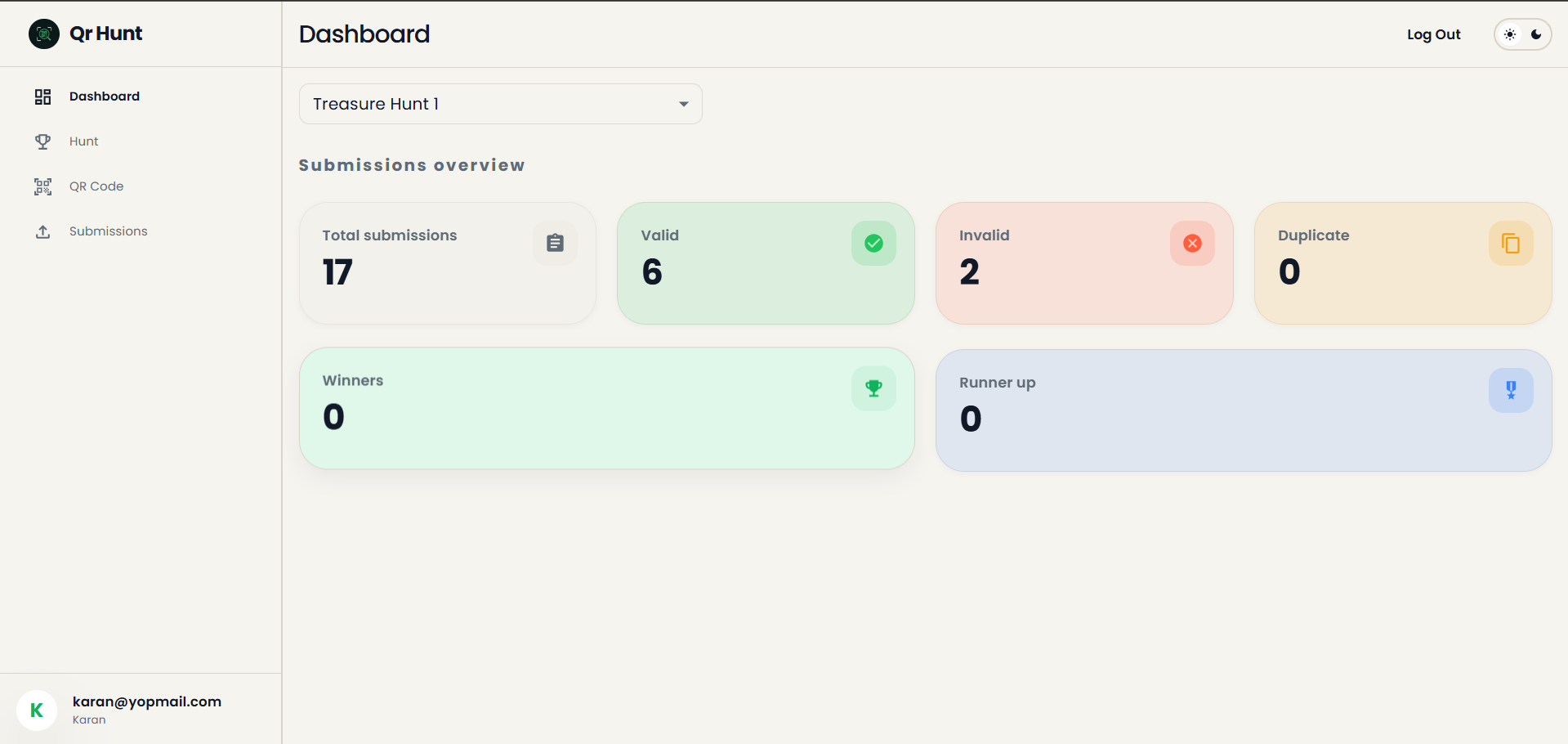This screenshot has height=744, width=1568.
Task: Click the clipboard icon on Total submissions card
Action: pos(556,243)
